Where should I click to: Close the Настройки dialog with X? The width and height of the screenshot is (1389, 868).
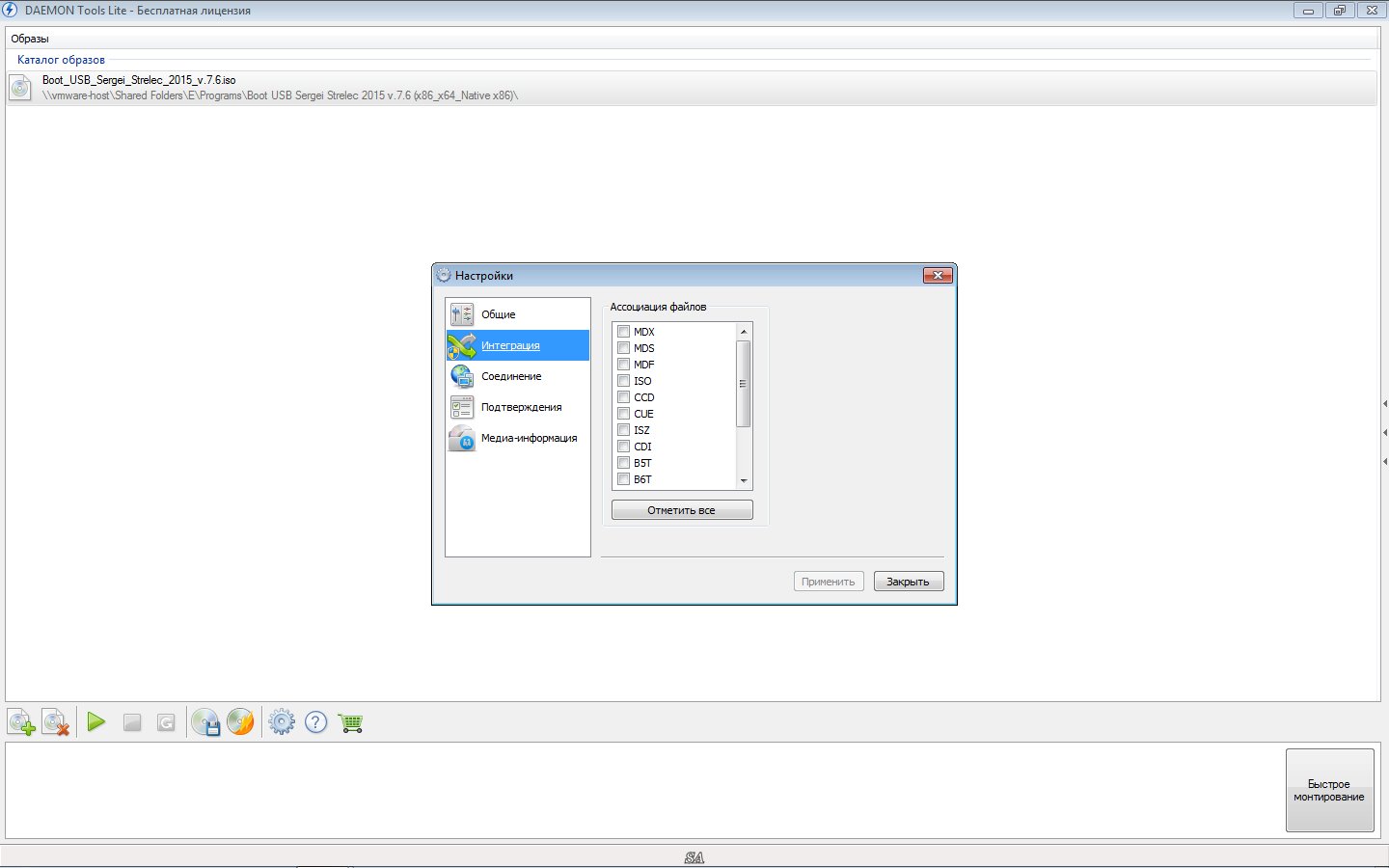pos(938,276)
